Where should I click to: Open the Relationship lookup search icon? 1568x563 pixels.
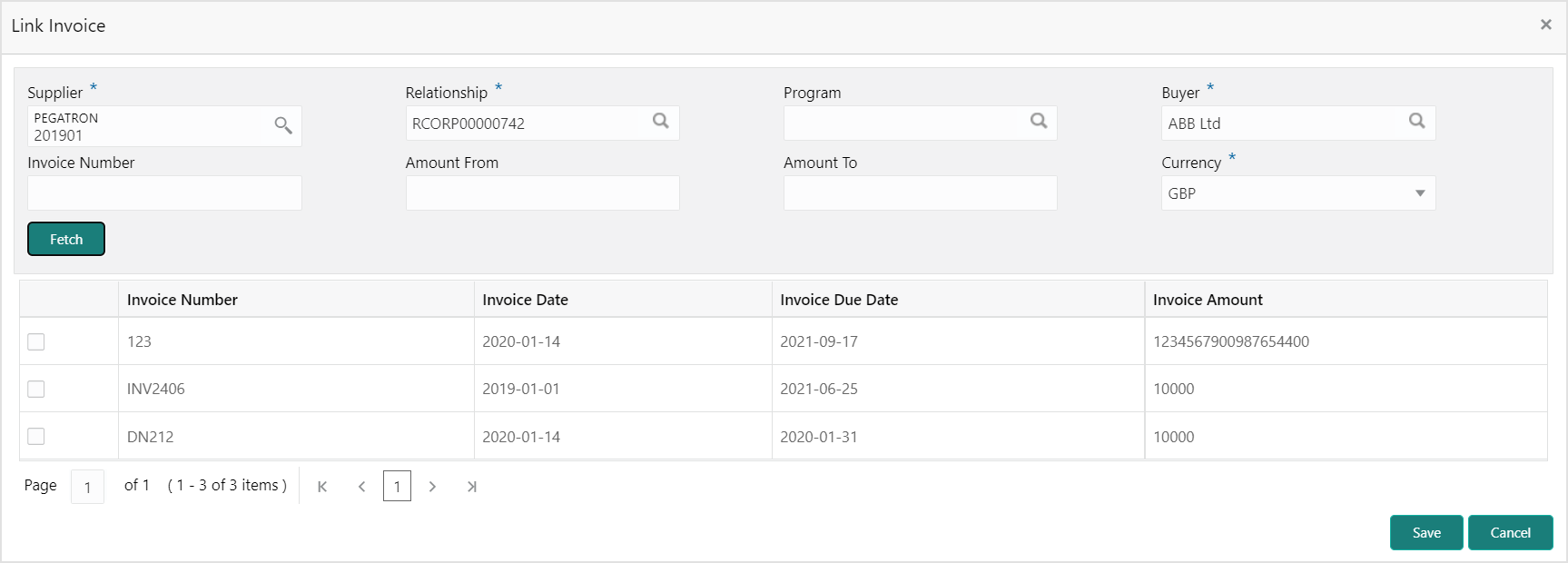click(661, 121)
